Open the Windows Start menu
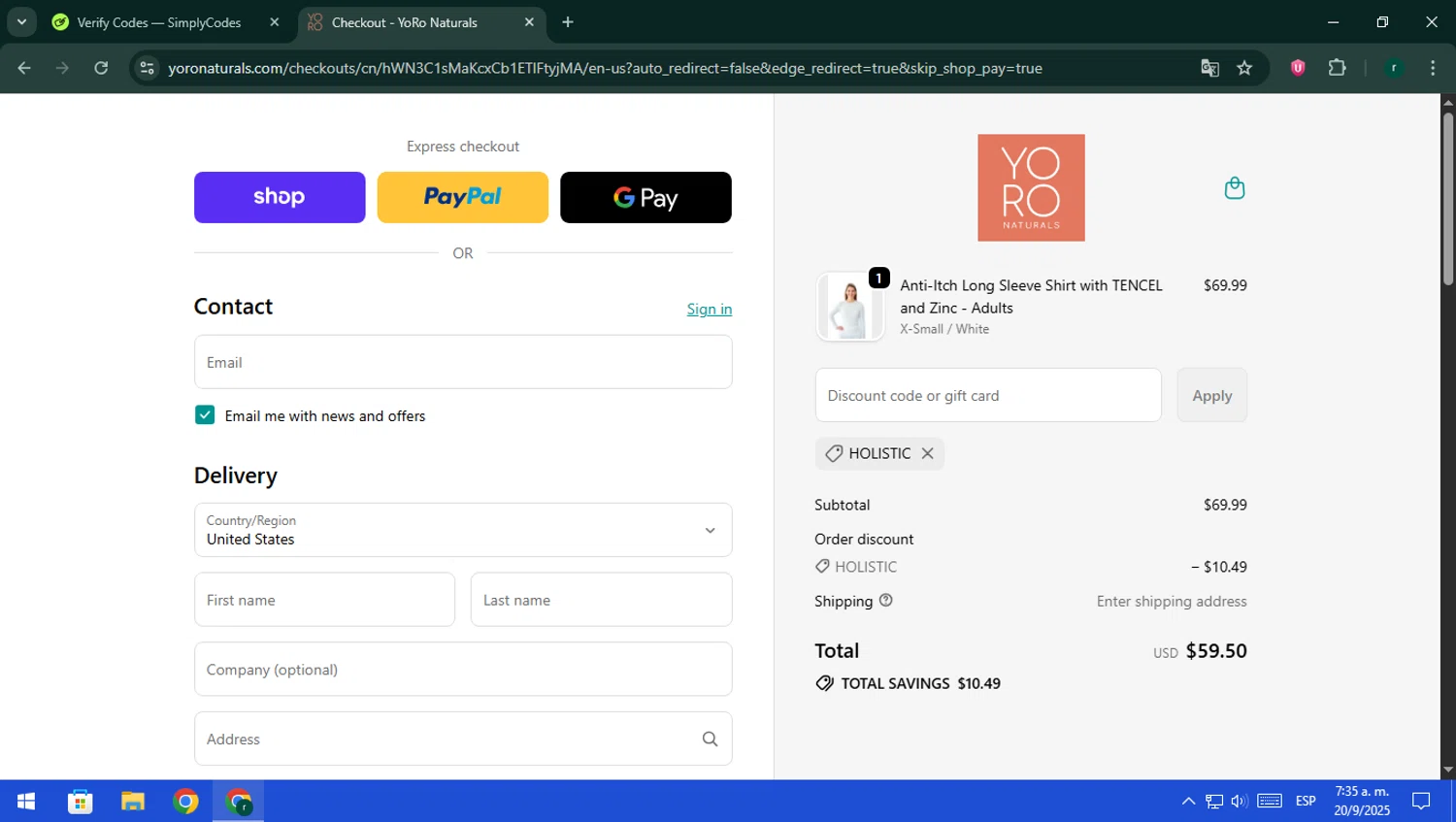 pos(26,802)
